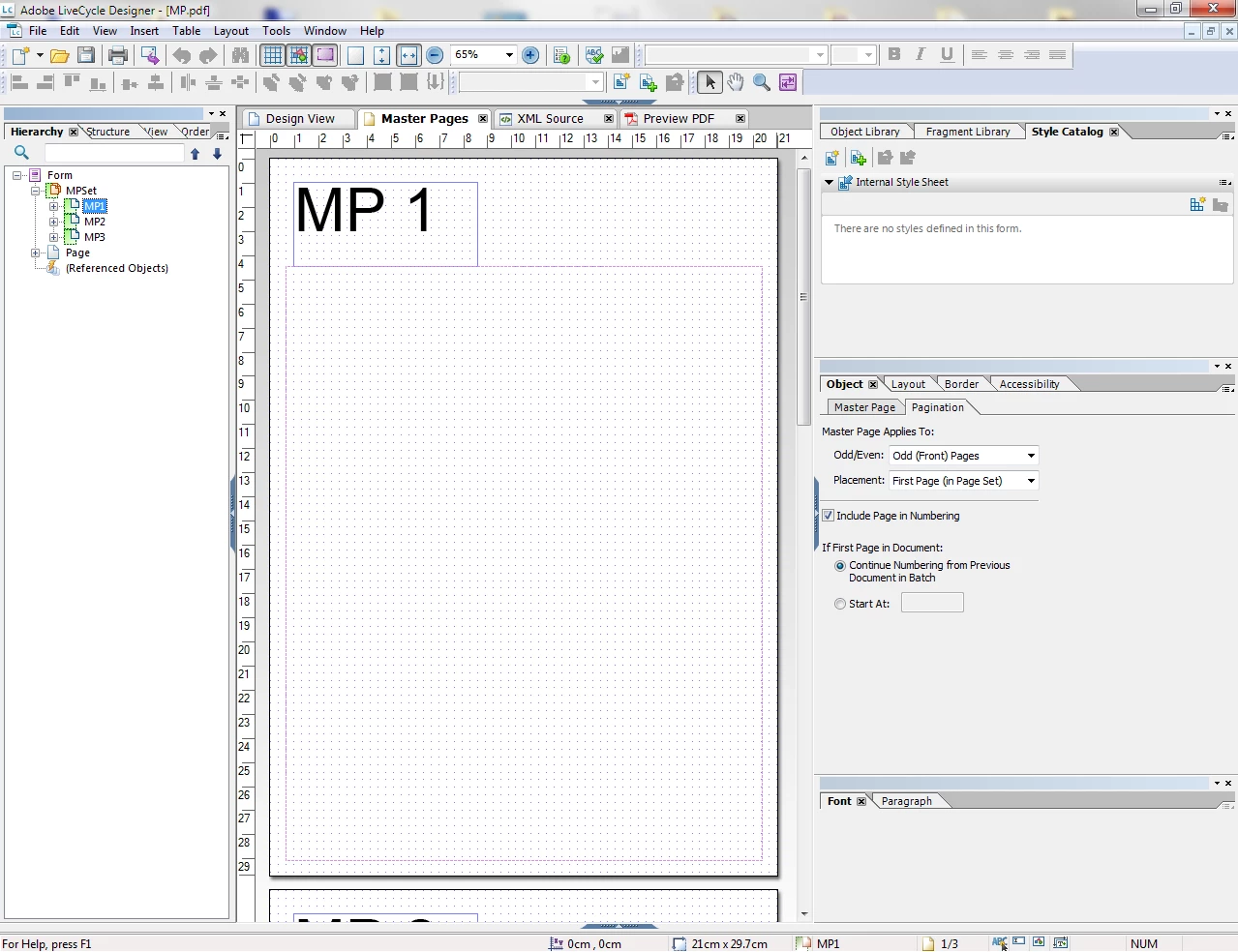Open the Border palette tab
Viewport: 1238px width, 952px height.
tap(961, 384)
